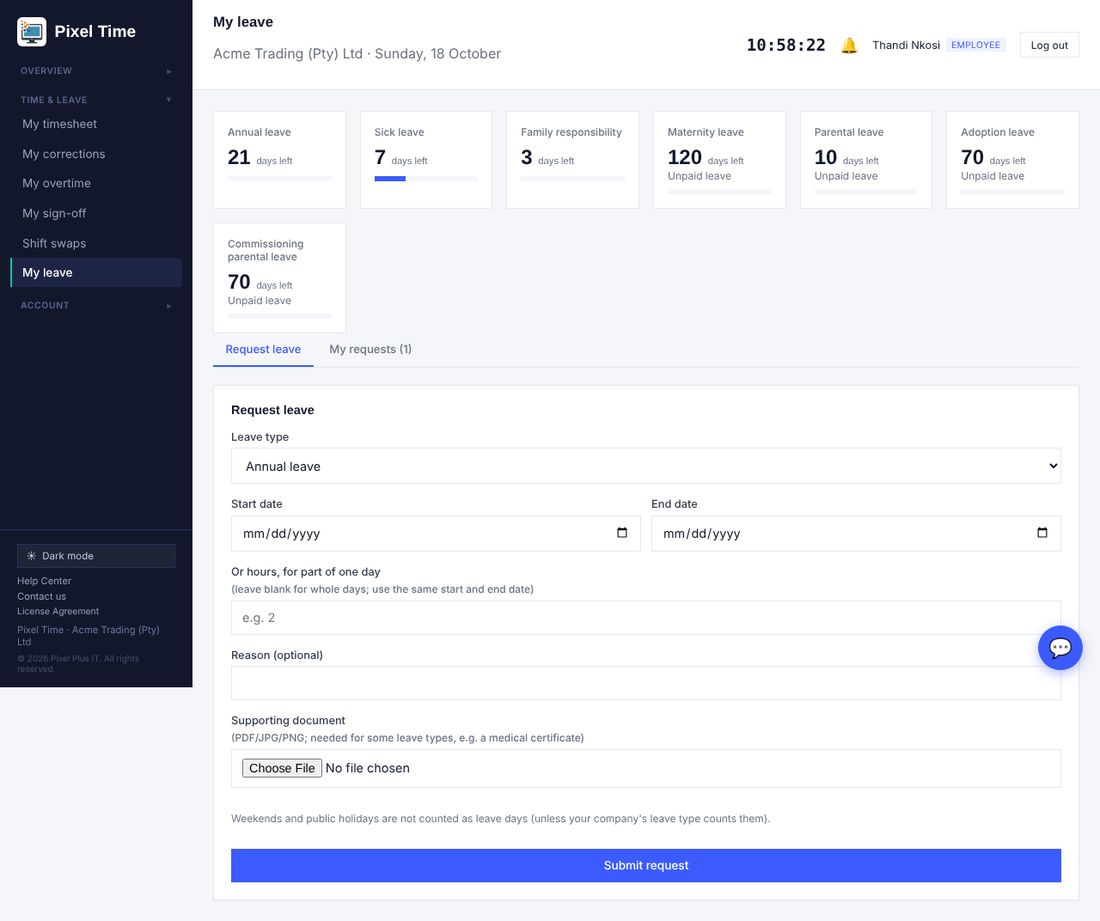Expand the Overview sidebar section
The image size is (1100, 921).
(96, 71)
